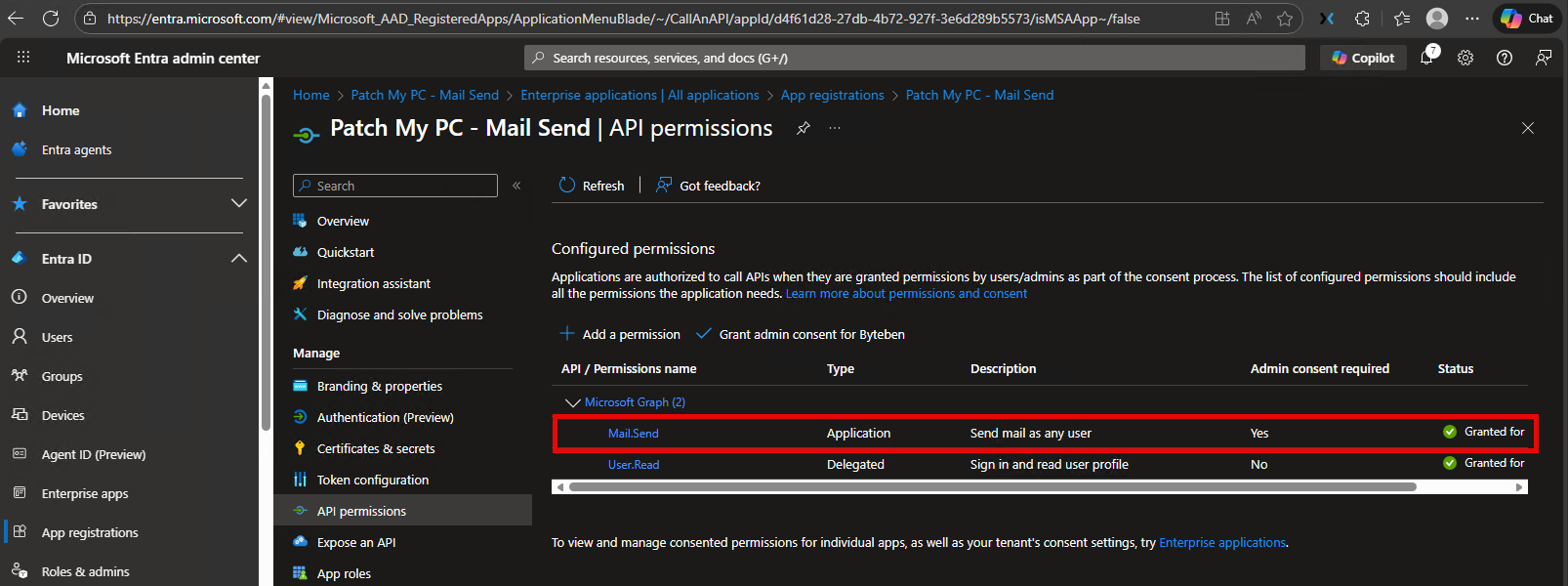This screenshot has height=586, width=1568.
Task: Click the browser address bar URL
Action: click(x=623, y=19)
